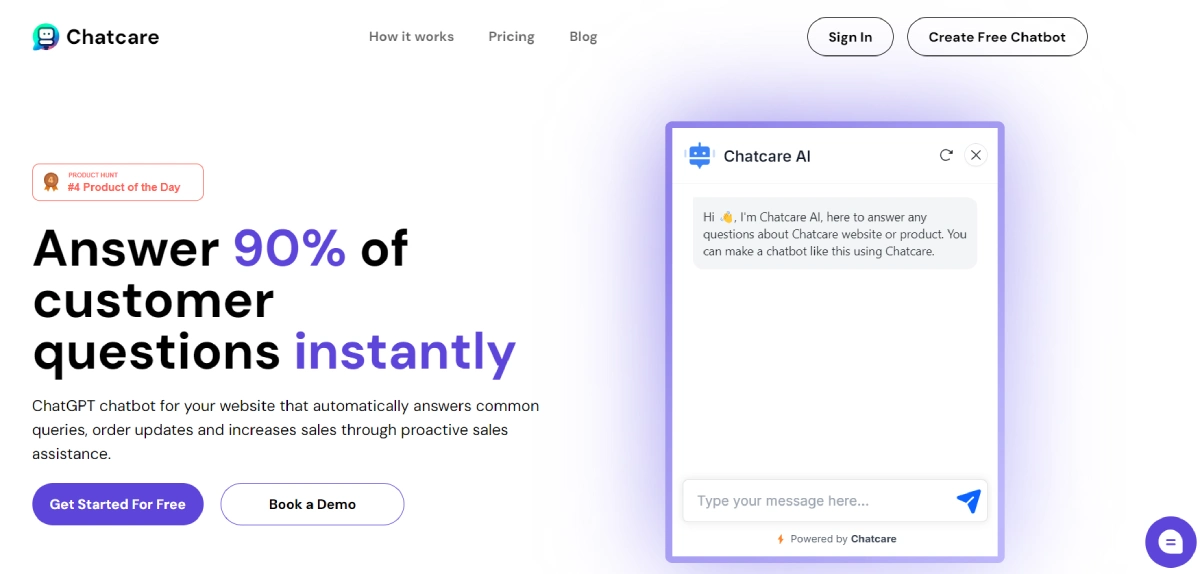The height and width of the screenshot is (574, 1200).
Task: Click the Chatcare brand name text
Action: [112, 37]
